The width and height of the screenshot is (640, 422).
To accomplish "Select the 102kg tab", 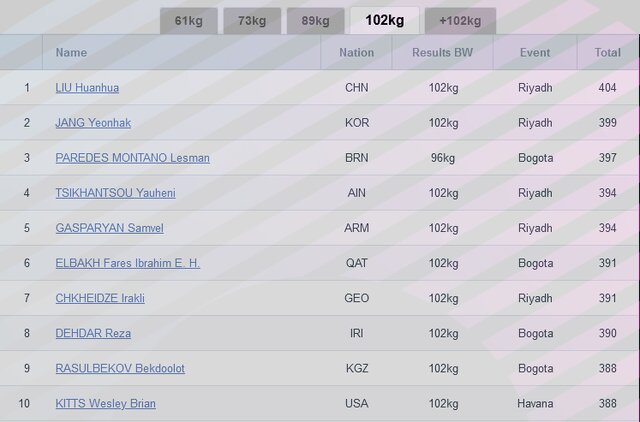I will [384, 21].
